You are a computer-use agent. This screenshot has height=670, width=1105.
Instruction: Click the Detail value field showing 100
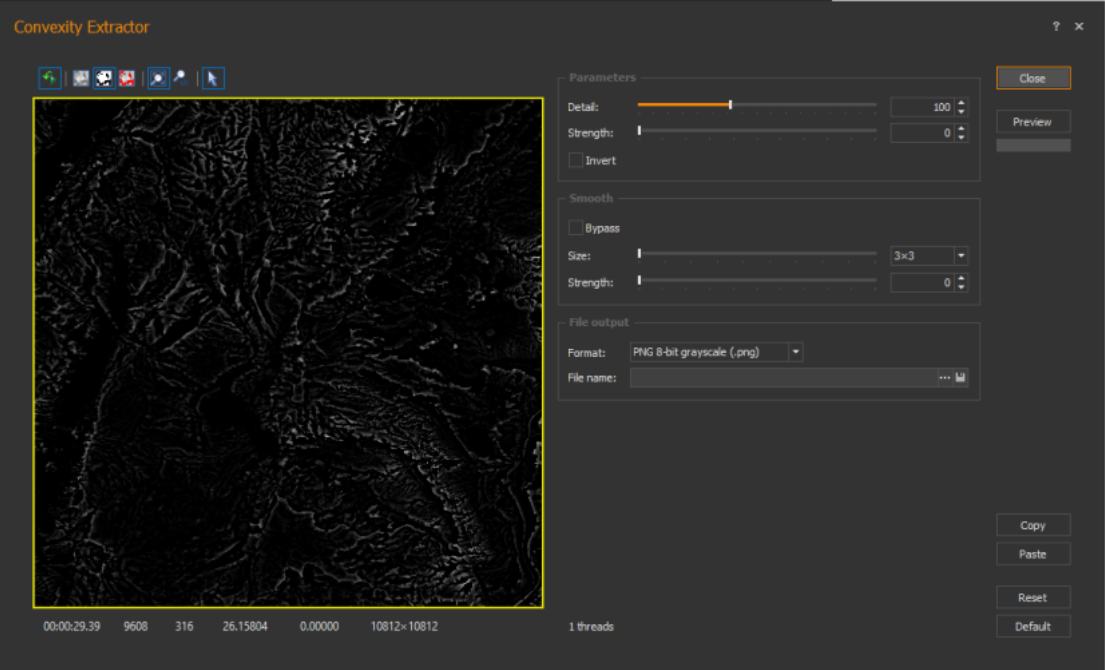pyautogui.click(x=922, y=107)
